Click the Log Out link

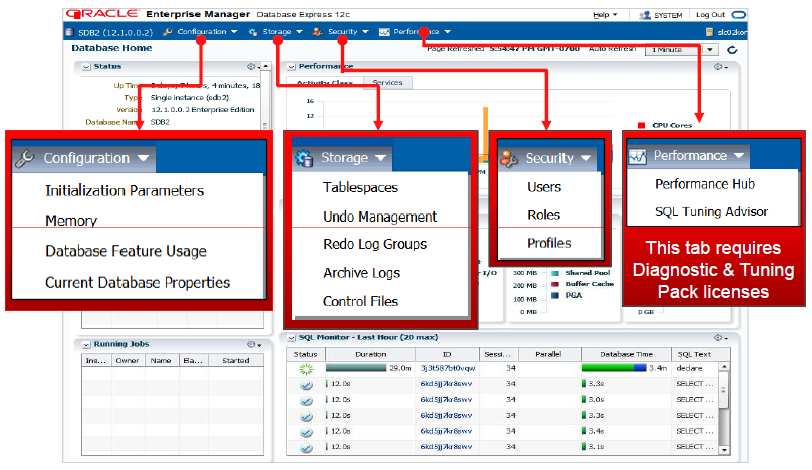(710, 15)
